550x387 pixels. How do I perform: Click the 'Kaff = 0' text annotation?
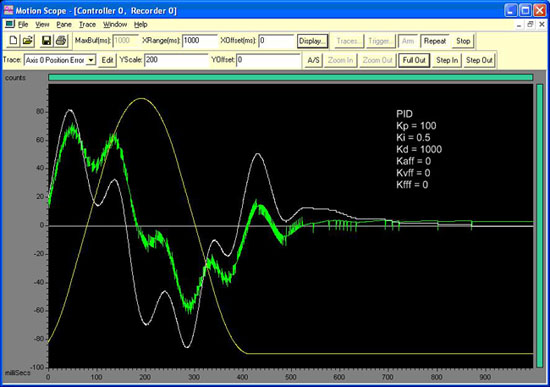(x=414, y=161)
